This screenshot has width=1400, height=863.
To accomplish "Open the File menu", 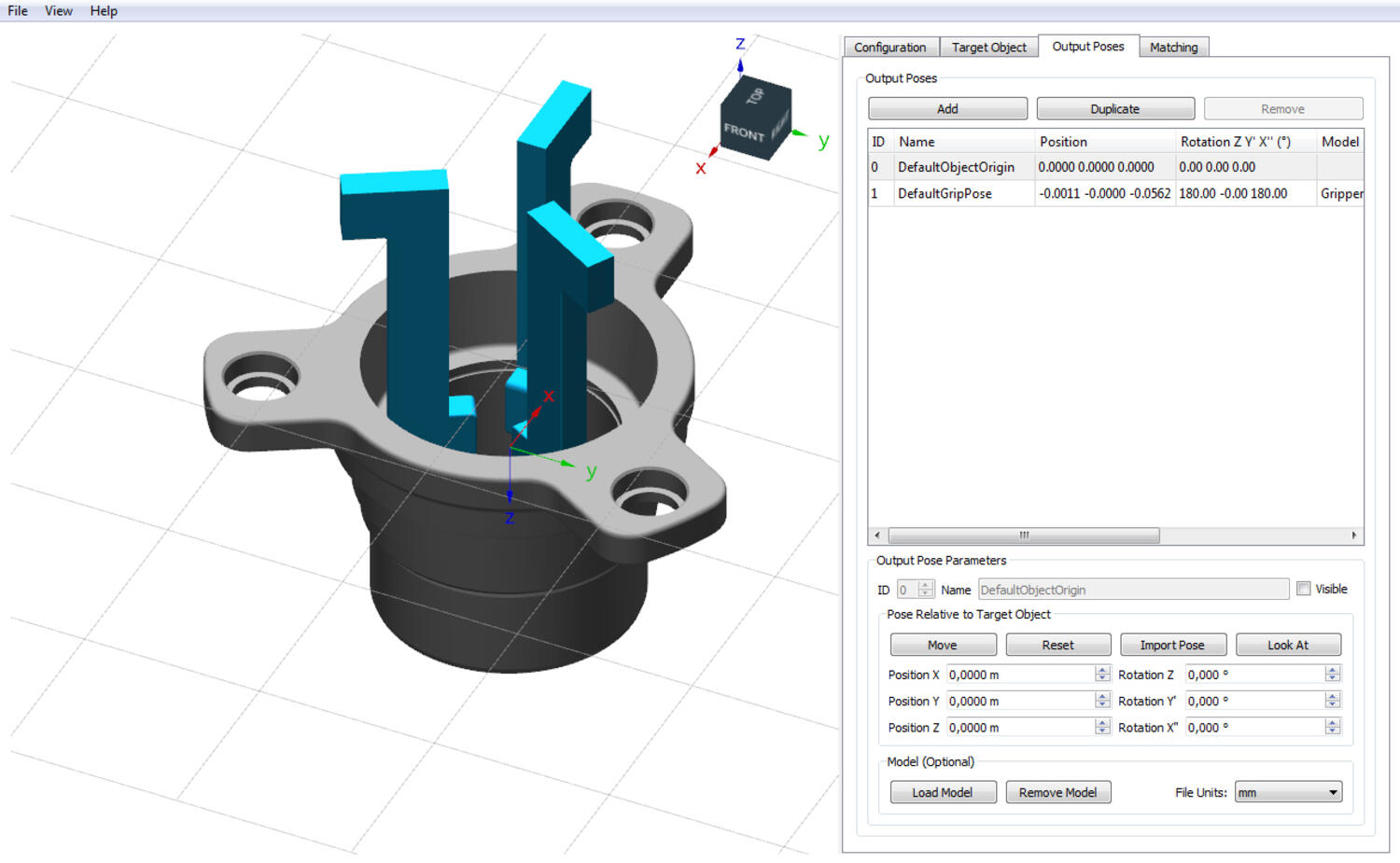I will pos(18,11).
